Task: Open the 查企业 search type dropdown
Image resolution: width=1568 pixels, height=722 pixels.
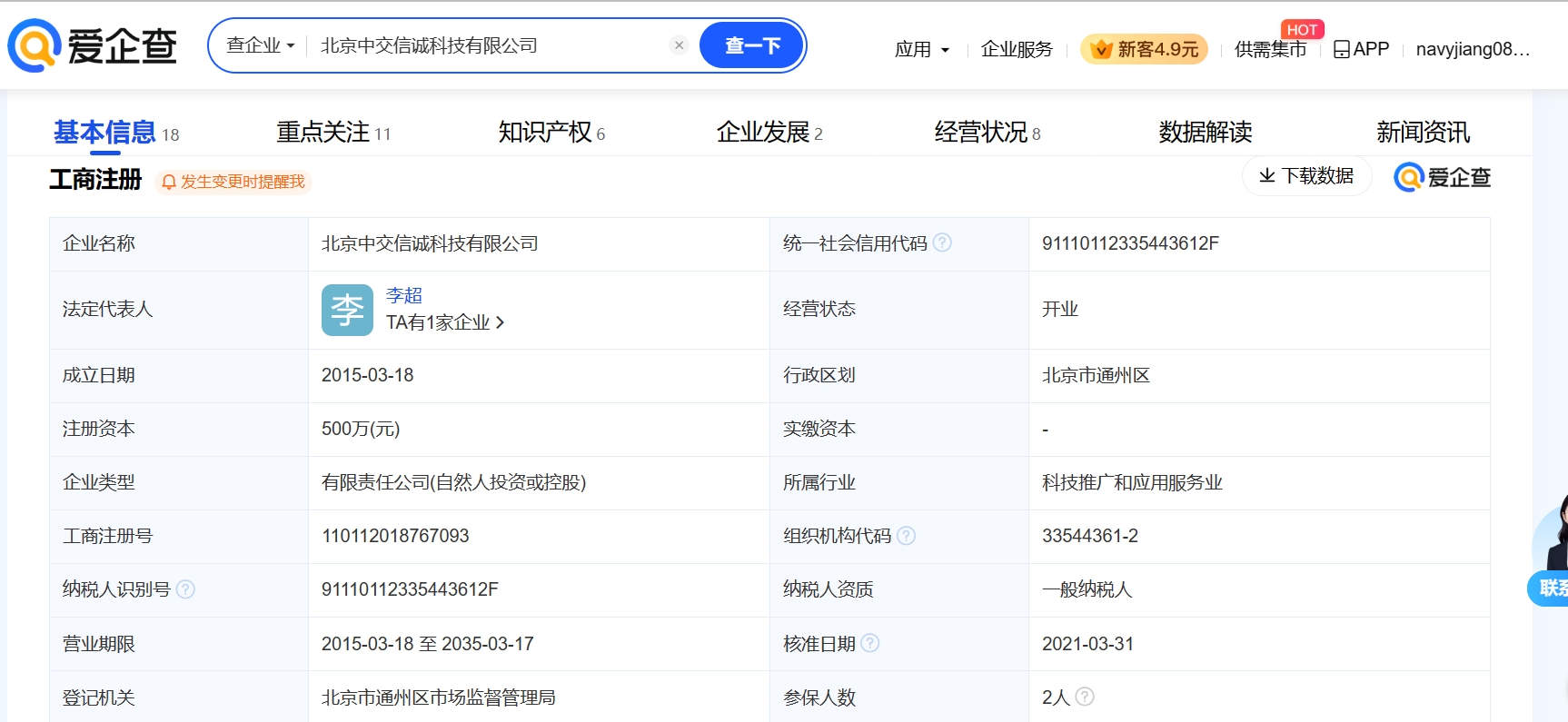Action: [x=261, y=45]
